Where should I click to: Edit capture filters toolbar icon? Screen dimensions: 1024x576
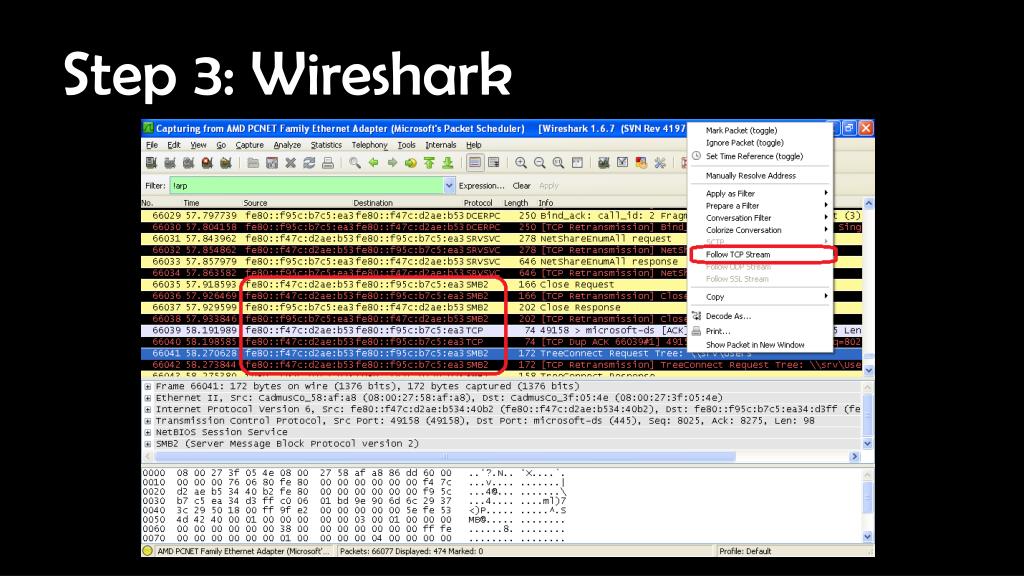[x=603, y=163]
